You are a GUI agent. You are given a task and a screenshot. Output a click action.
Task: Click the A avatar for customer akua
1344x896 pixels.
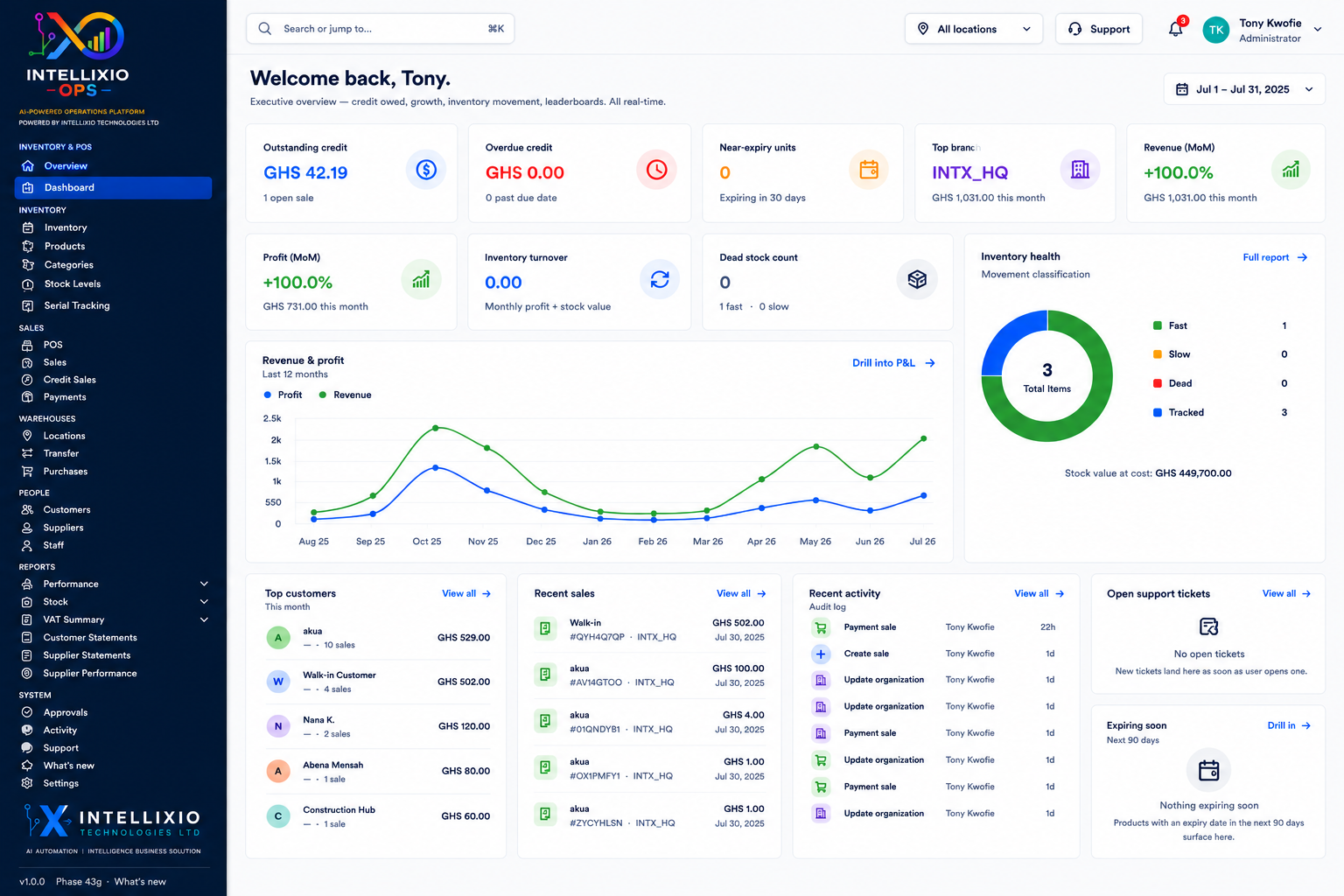[278, 637]
